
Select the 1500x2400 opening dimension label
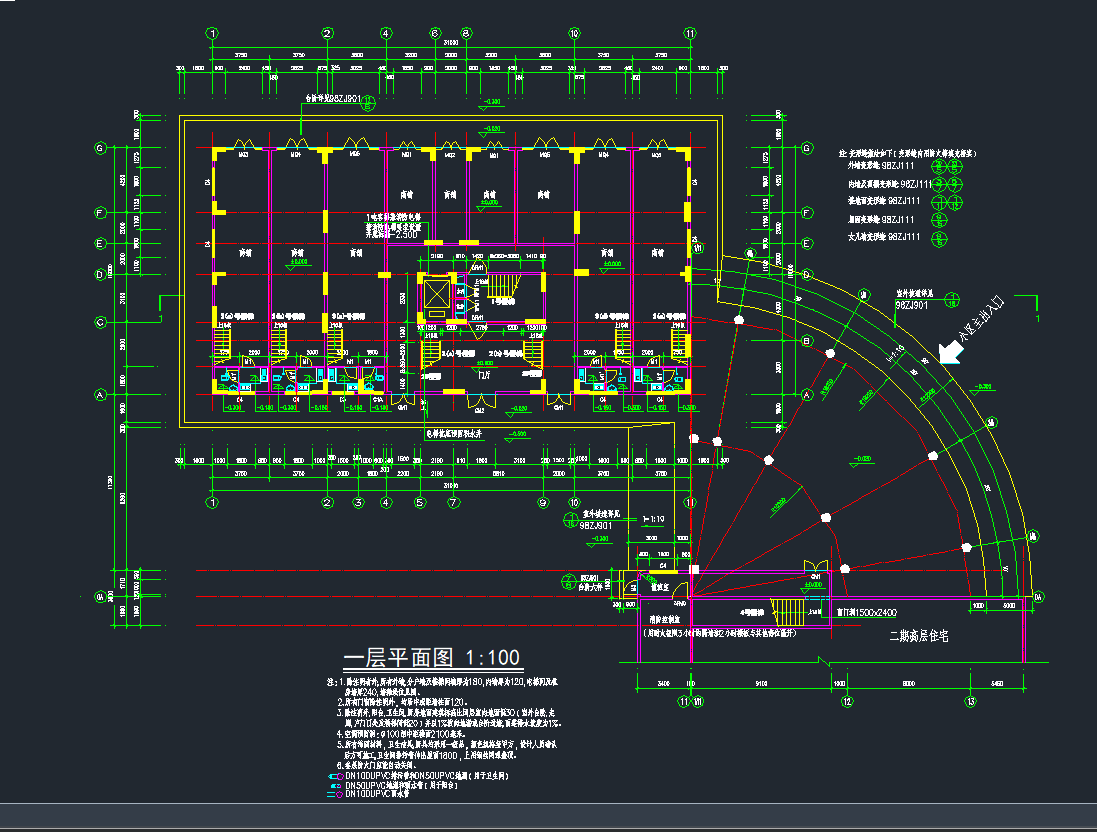tap(868, 612)
